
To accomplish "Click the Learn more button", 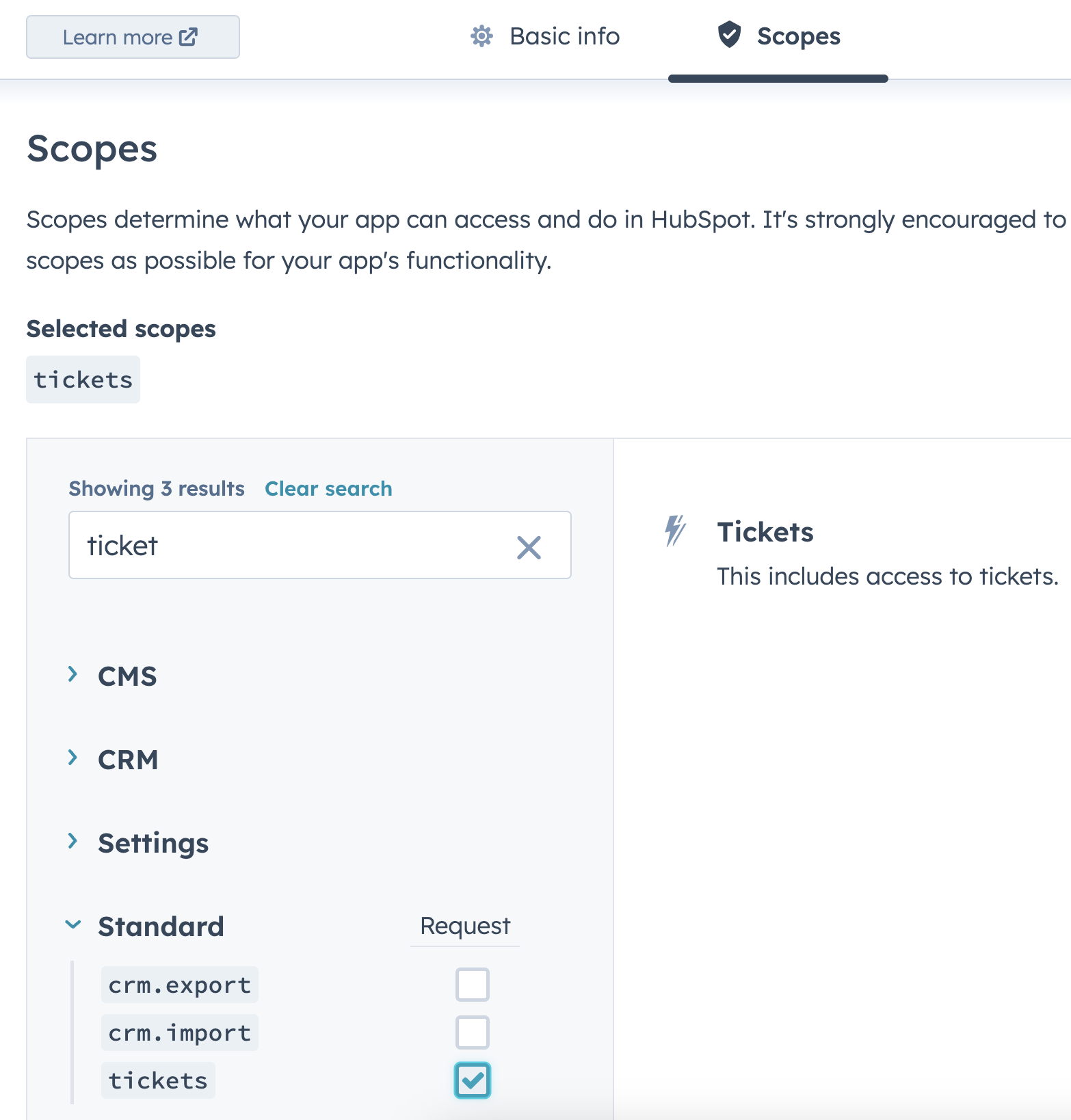I will click(x=132, y=37).
